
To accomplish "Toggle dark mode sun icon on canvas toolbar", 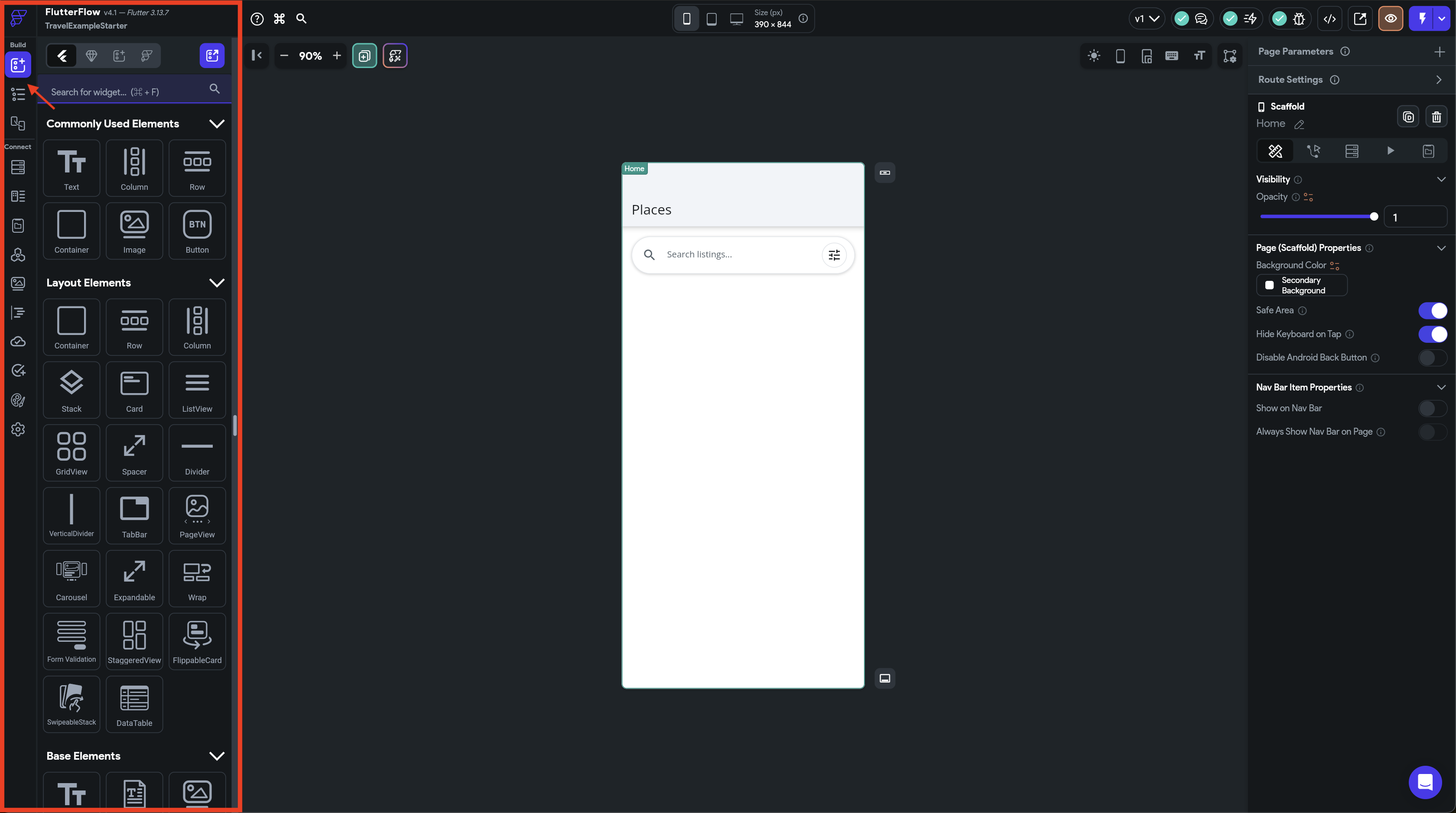I will pyautogui.click(x=1094, y=55).
